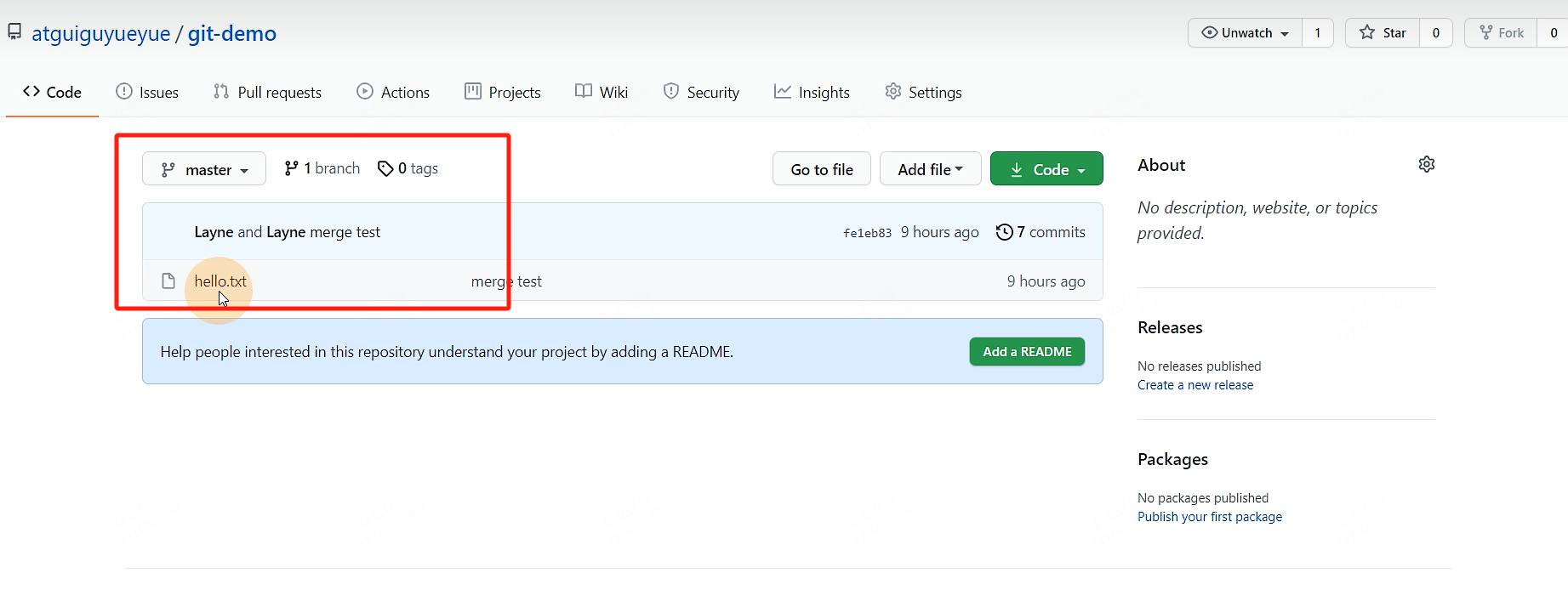Star the repository
1568x590 pixels.
[x=1383, y=32]
